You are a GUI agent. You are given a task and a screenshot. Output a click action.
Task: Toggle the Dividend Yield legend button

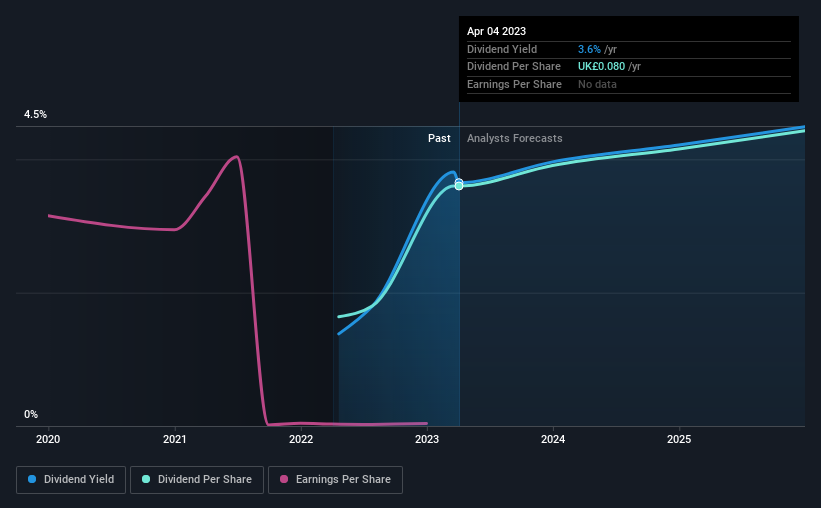(71, 480)
